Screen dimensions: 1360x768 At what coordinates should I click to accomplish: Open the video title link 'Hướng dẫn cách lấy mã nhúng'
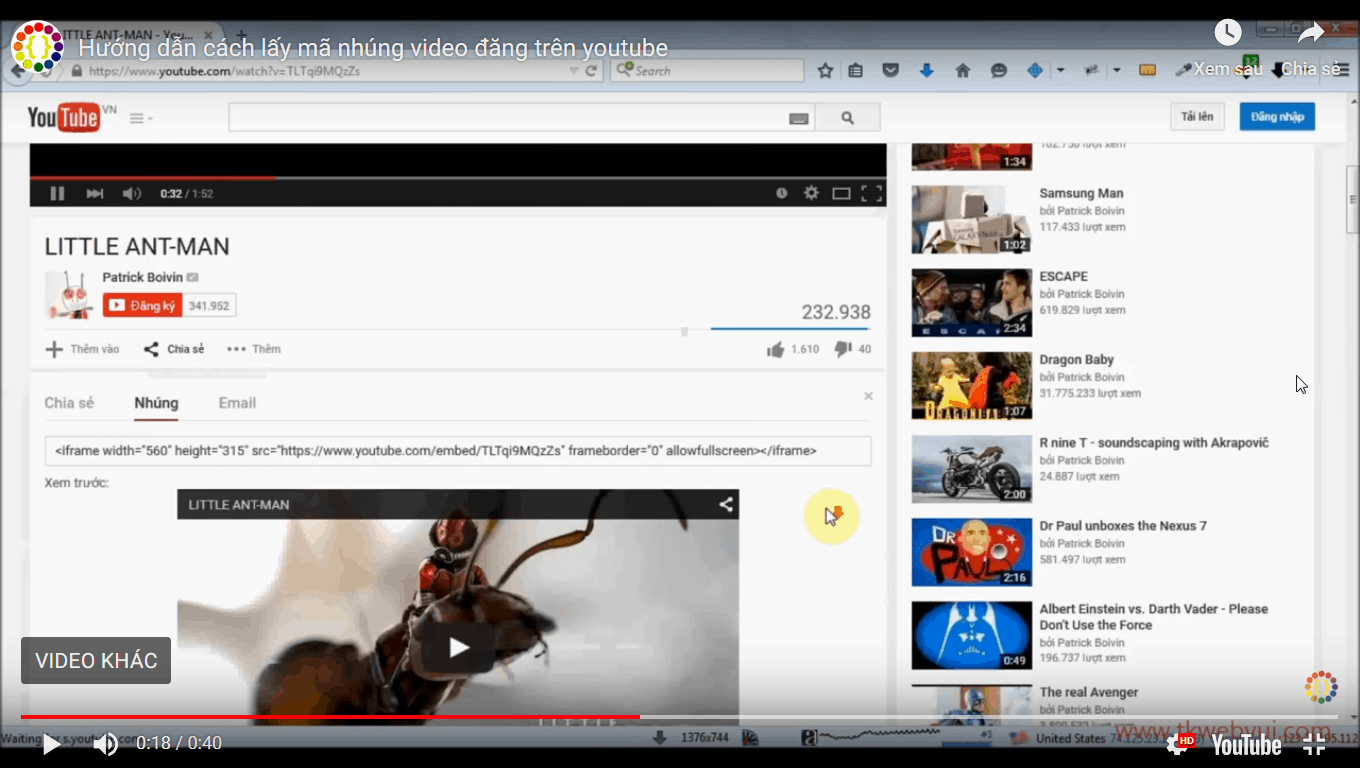(x=373, y=48)
